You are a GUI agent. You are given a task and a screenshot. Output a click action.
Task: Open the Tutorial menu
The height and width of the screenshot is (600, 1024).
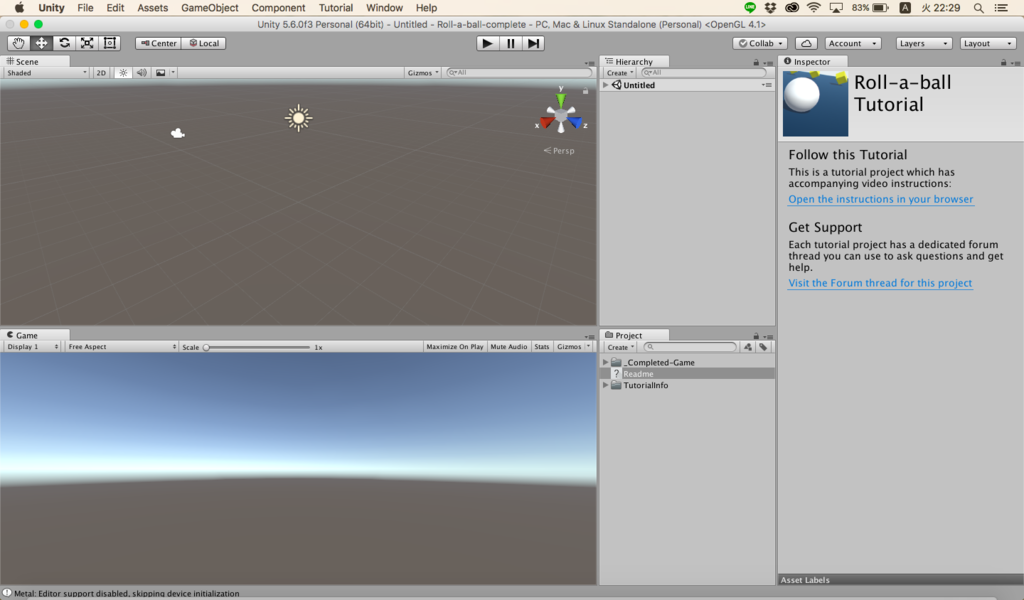point(336,8)
